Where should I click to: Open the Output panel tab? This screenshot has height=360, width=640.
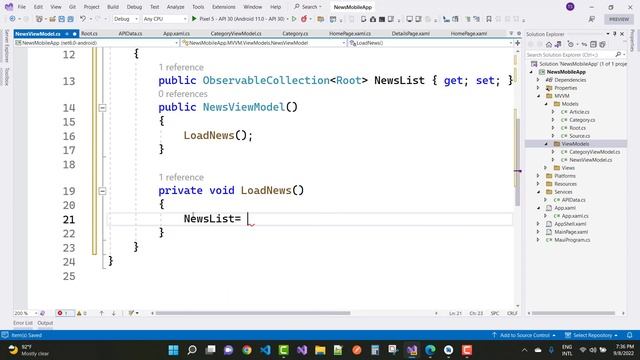(45, 323)
